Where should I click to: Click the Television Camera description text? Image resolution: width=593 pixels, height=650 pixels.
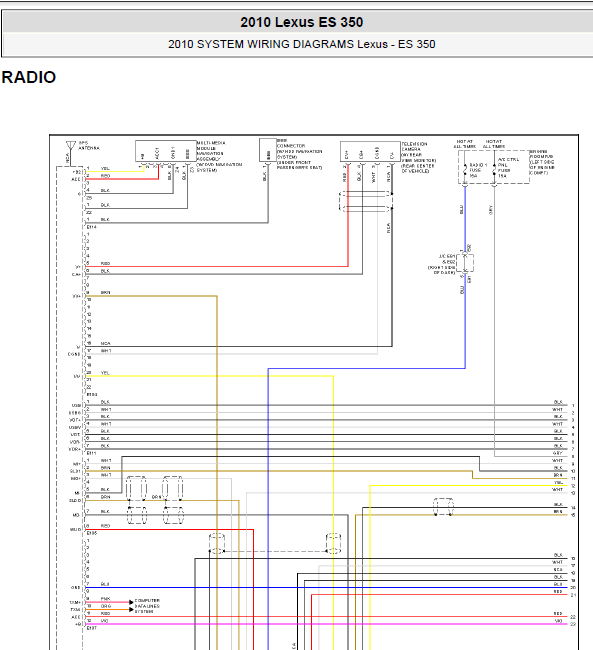[418, 158]
